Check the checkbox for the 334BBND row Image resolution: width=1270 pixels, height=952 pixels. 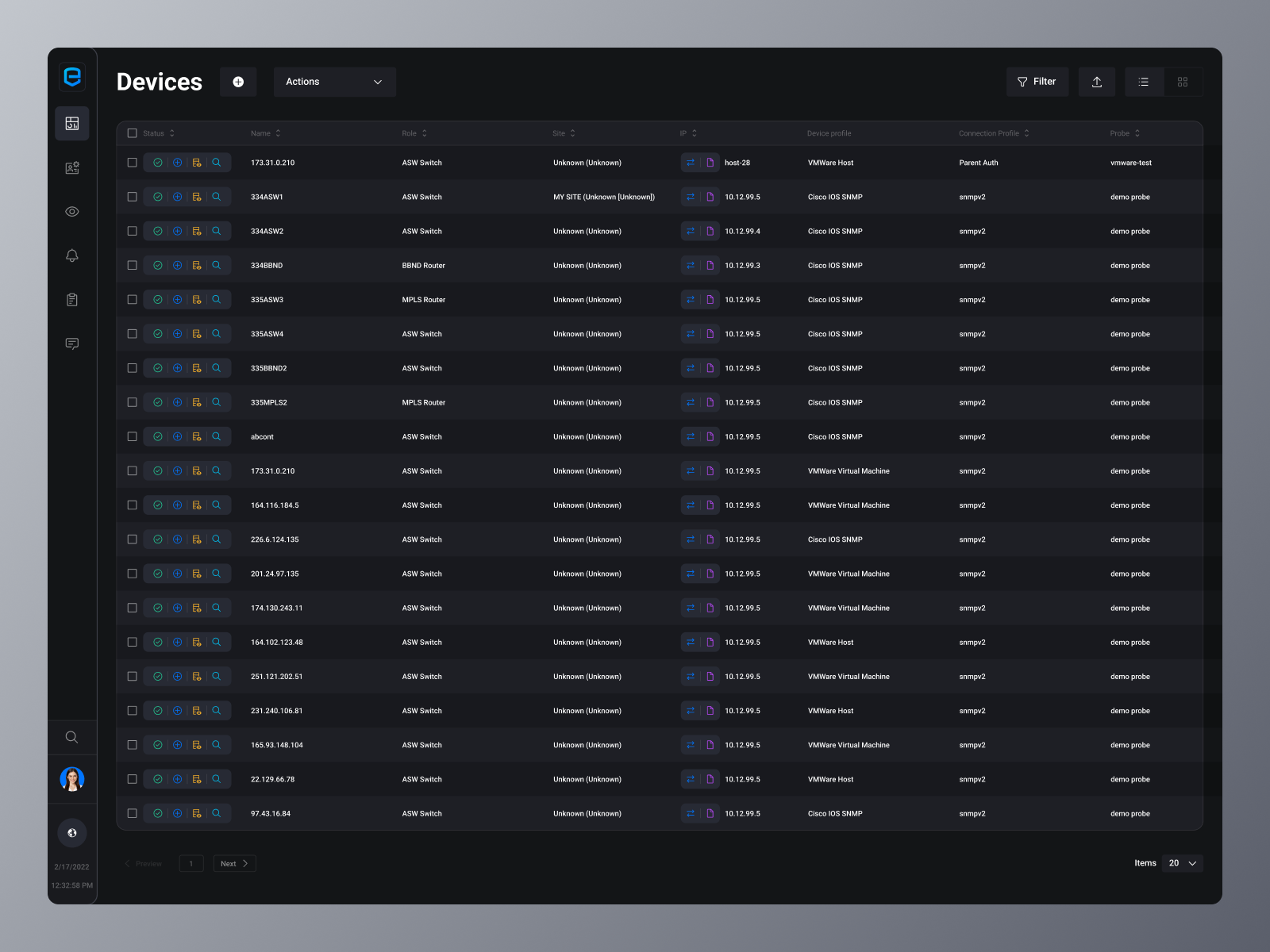tap(133, 265)
